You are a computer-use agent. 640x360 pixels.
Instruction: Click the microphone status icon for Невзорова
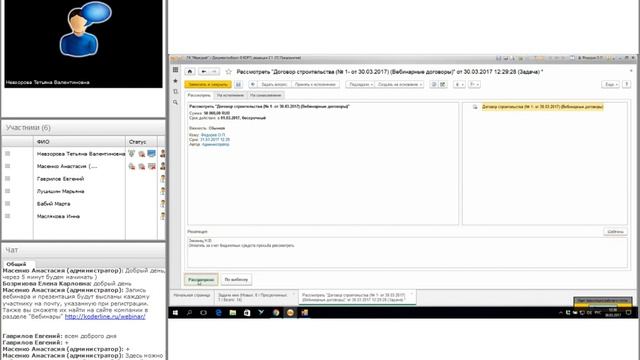[x=131, y=153]
